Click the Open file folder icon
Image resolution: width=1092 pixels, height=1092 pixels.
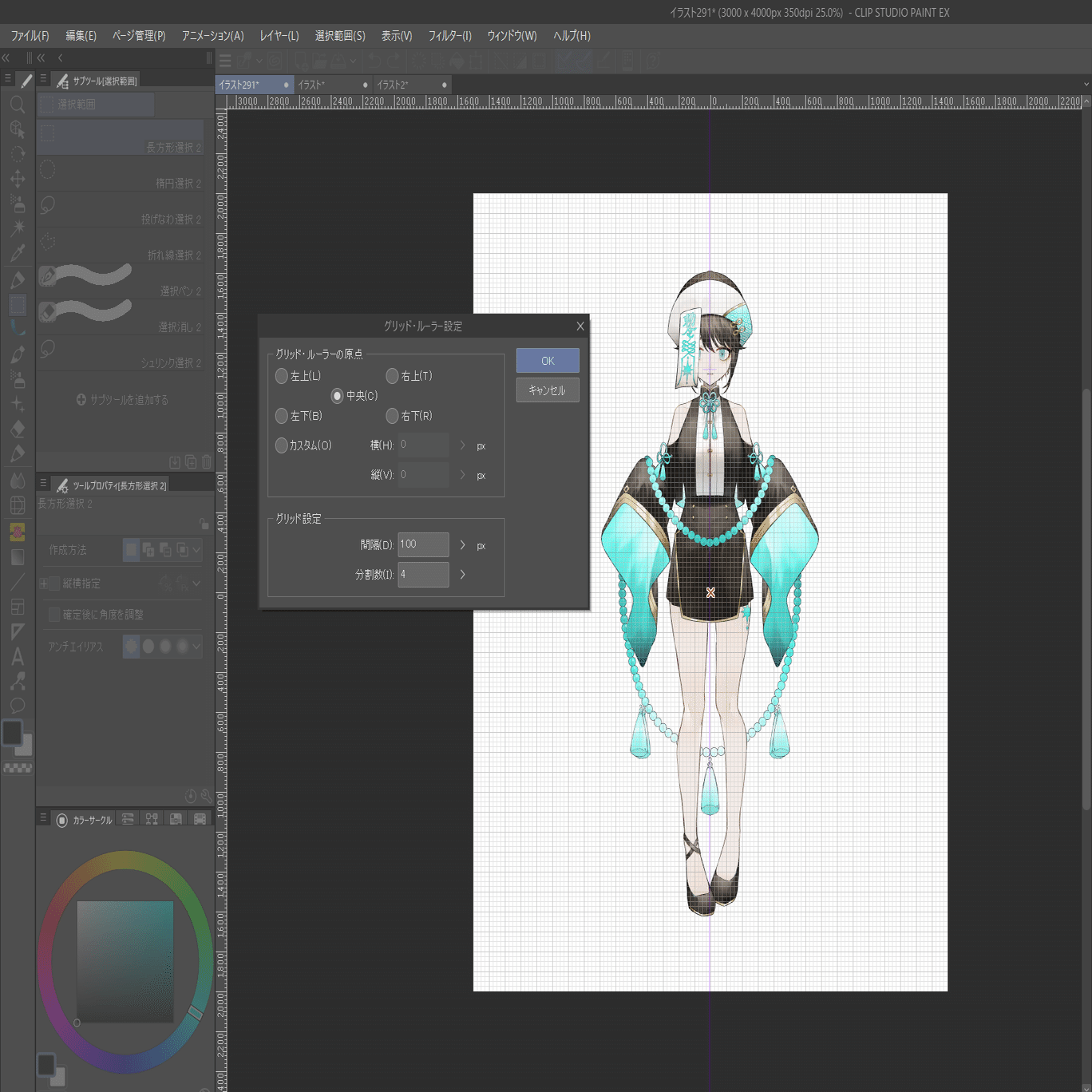click(x=320, y=61)
